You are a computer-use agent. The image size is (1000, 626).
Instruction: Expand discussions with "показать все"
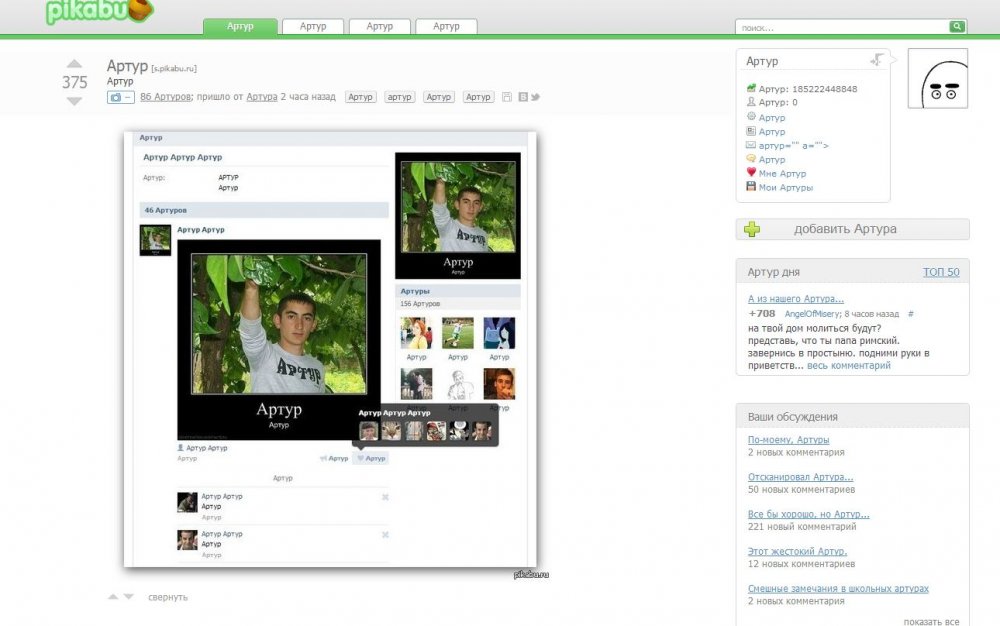(930, 621)
